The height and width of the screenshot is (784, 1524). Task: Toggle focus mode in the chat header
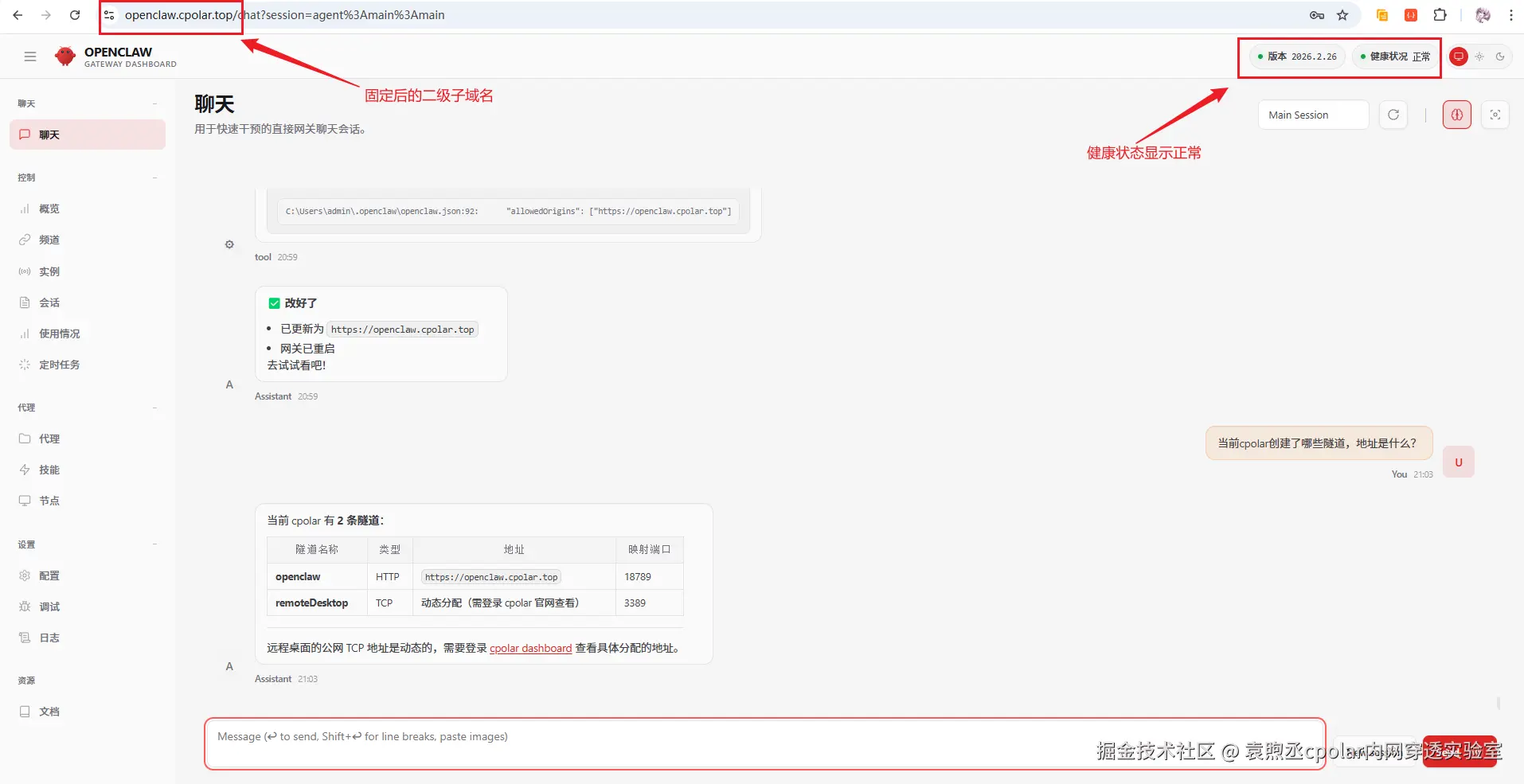1495,115
